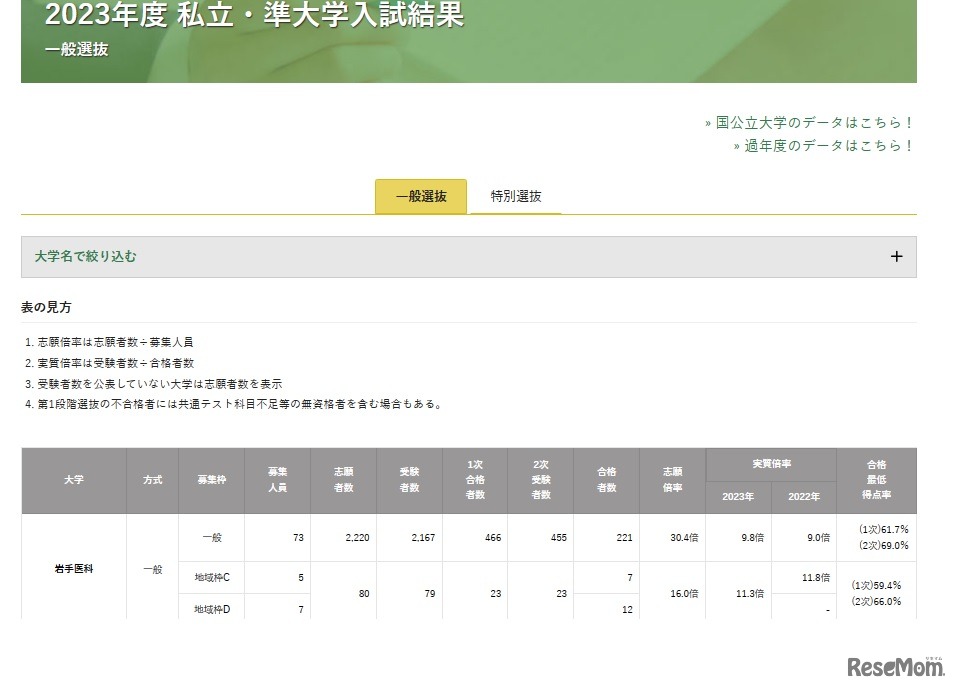Switch to the 一般選抜 tab
Image resolution: width=958 pixels, height=690 pixels.
point(420,196)
